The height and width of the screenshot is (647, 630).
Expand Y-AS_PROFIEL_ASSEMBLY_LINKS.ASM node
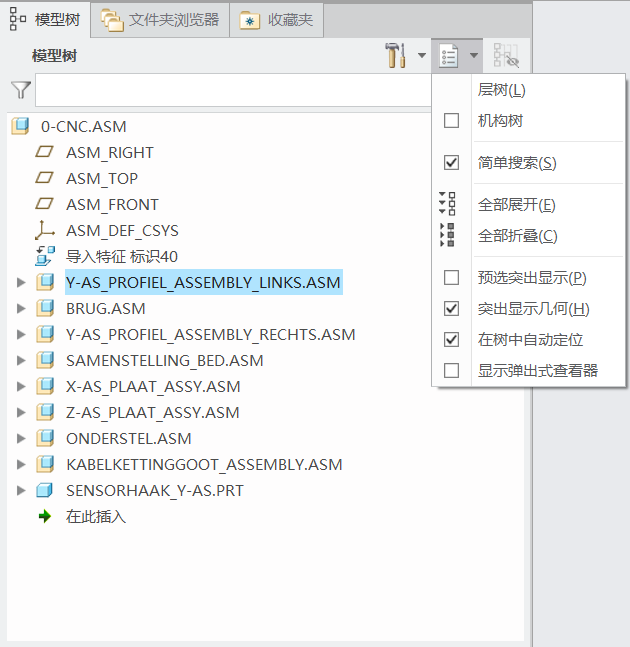pyautogui.click(x=21, y=283)
